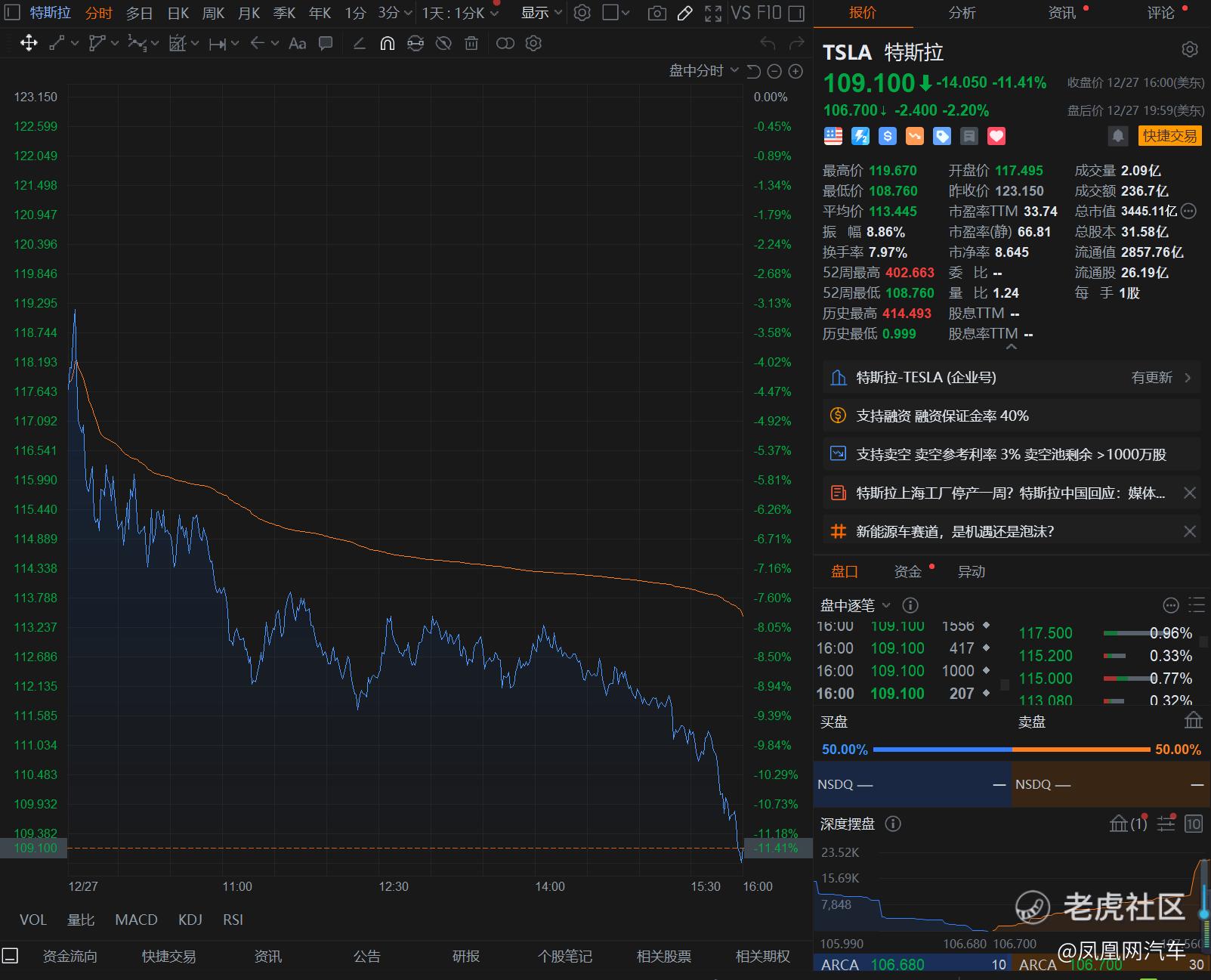Toggle favorite with the heart icon
The width and height of the screenshot is (1211, 980).
coord(996,136)
